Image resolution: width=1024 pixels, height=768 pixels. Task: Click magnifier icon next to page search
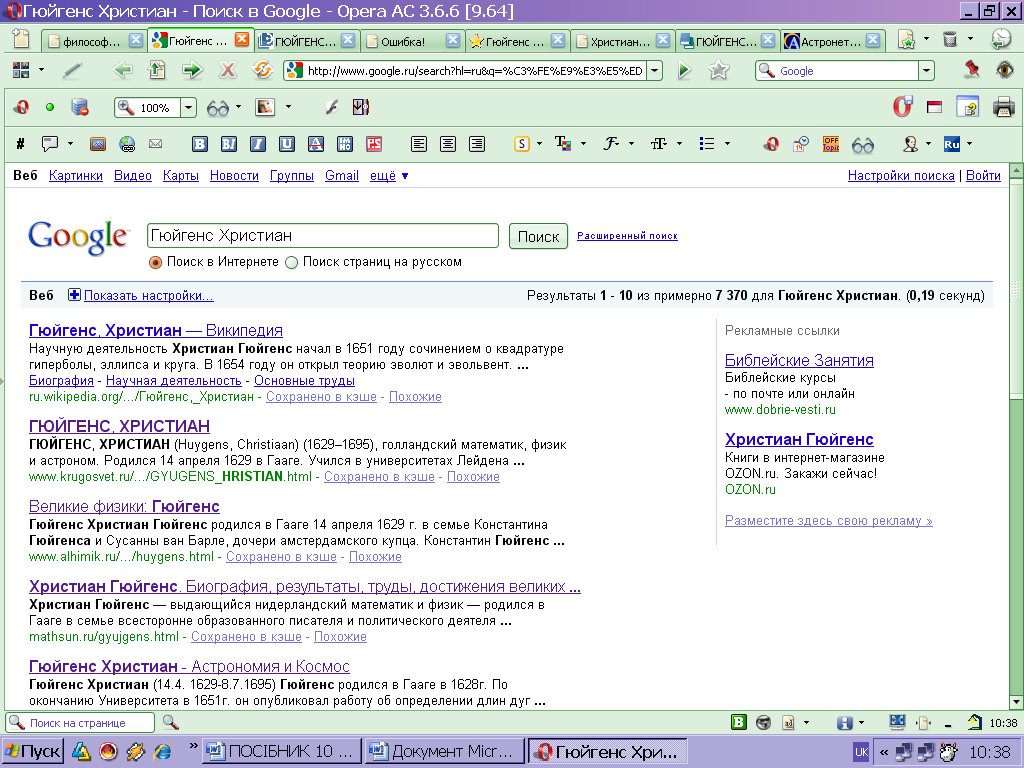pos(170,722)
